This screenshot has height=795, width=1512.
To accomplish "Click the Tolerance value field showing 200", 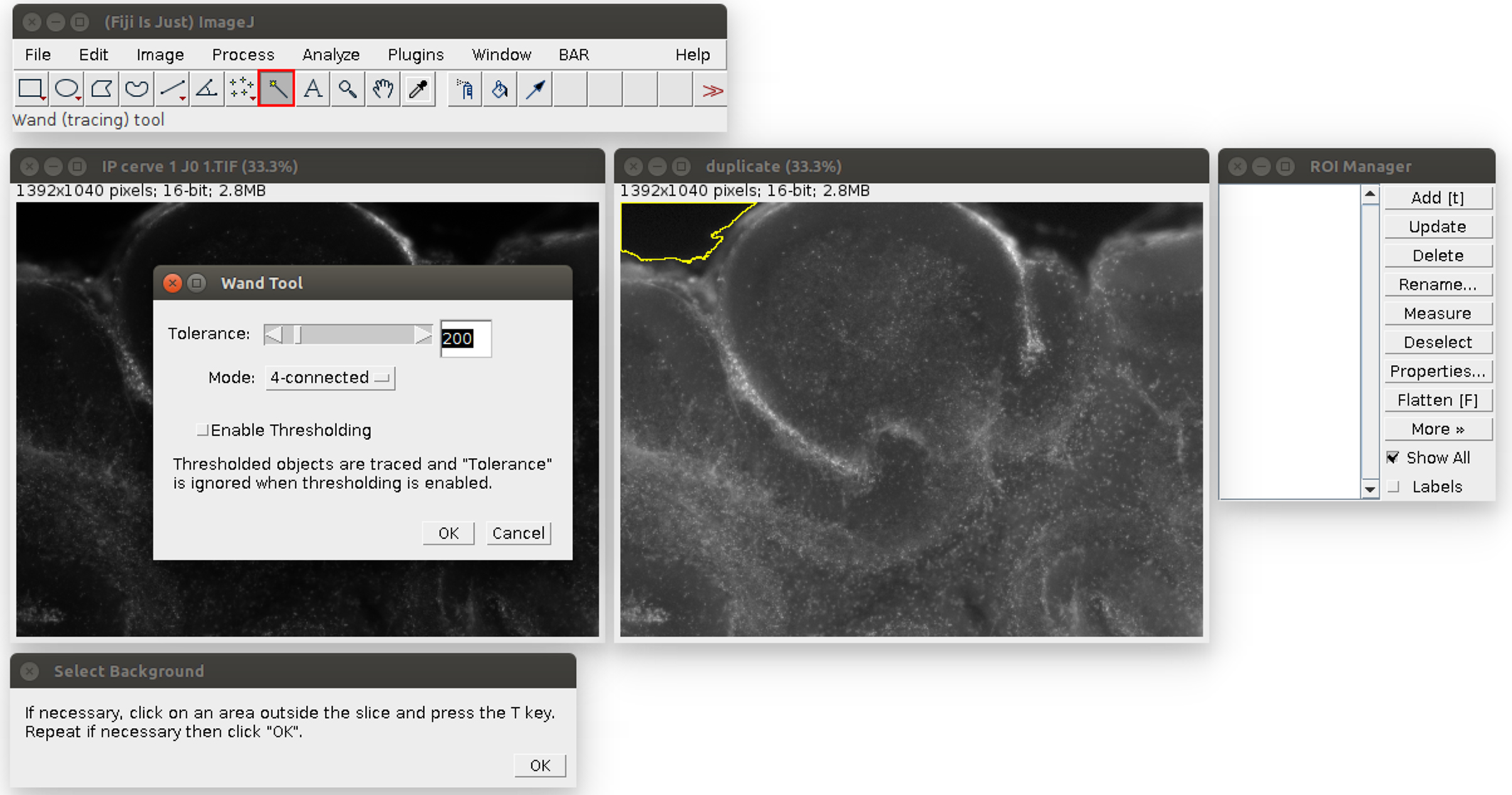I will 465,338.
